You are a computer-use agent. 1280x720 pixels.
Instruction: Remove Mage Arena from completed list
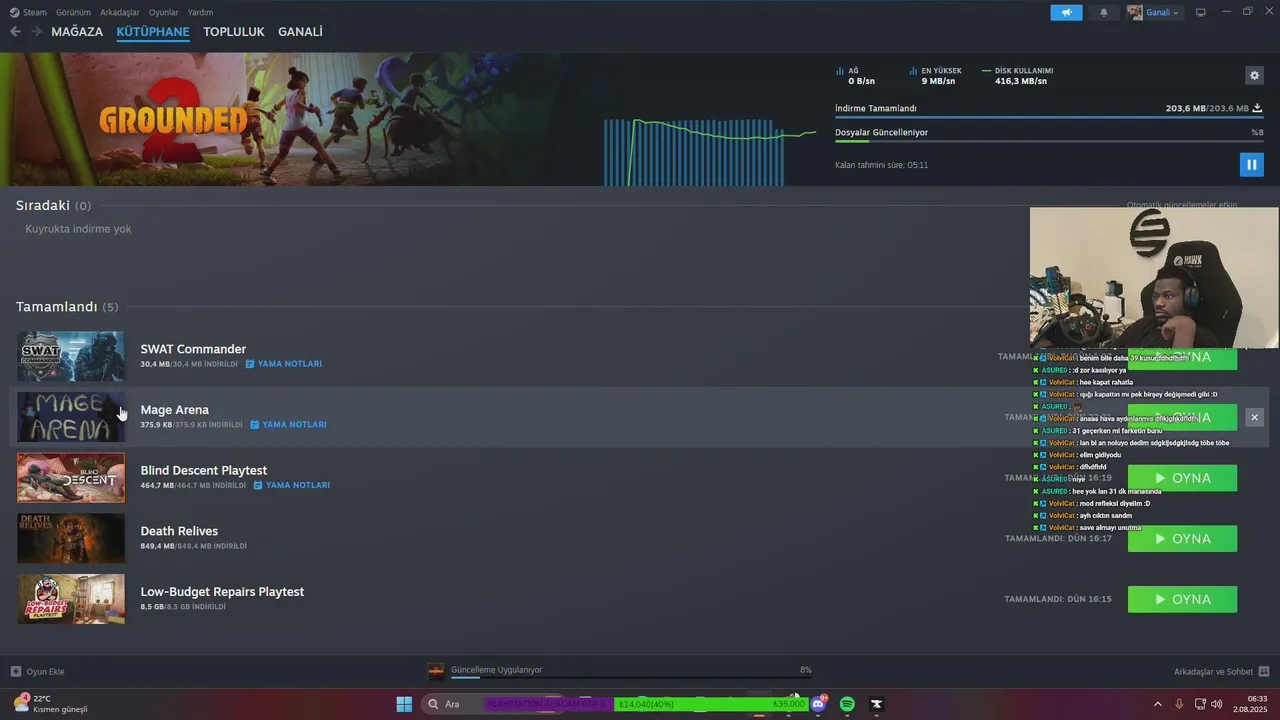1254,417
